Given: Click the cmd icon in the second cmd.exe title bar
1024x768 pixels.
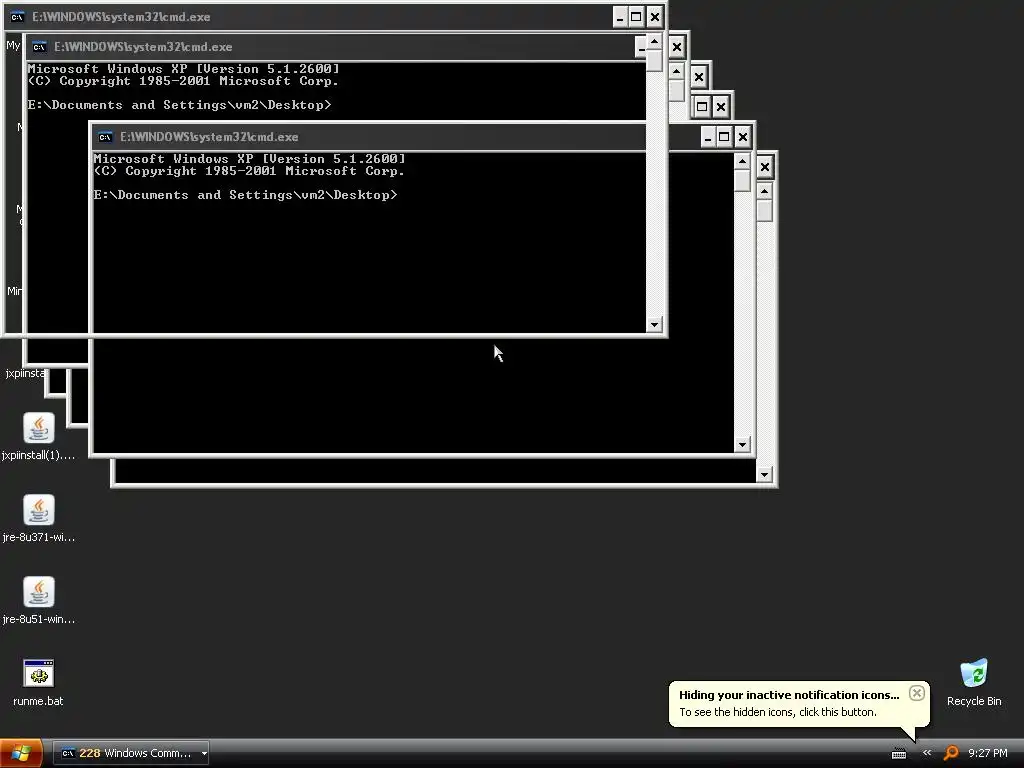Looking at the screenshot, I should [x=39, y=47].
